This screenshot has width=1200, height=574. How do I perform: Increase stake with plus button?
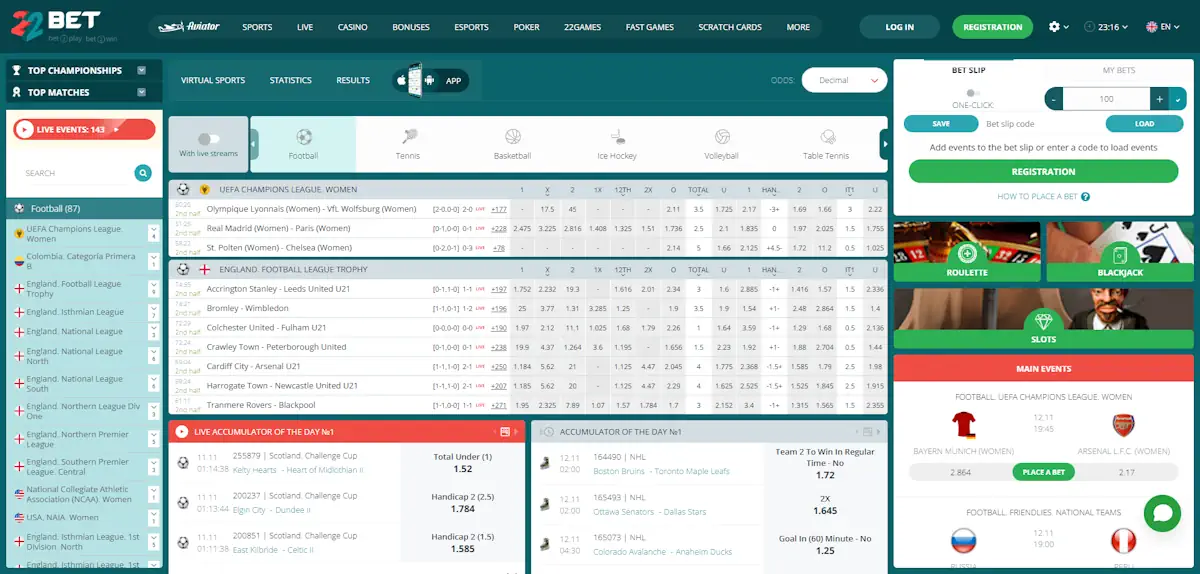pos(1159,99)
